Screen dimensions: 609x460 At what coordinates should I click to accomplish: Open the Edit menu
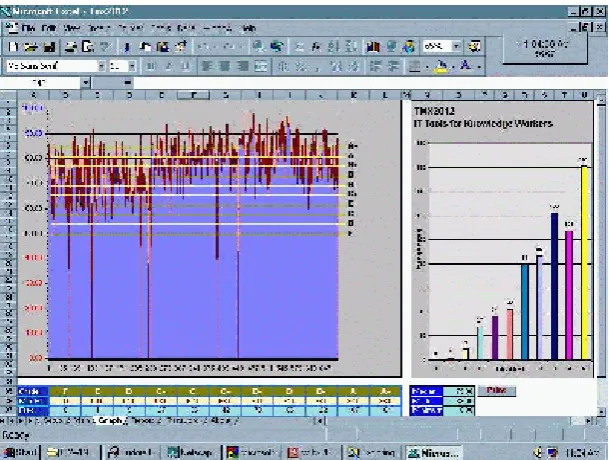point(49,28)
